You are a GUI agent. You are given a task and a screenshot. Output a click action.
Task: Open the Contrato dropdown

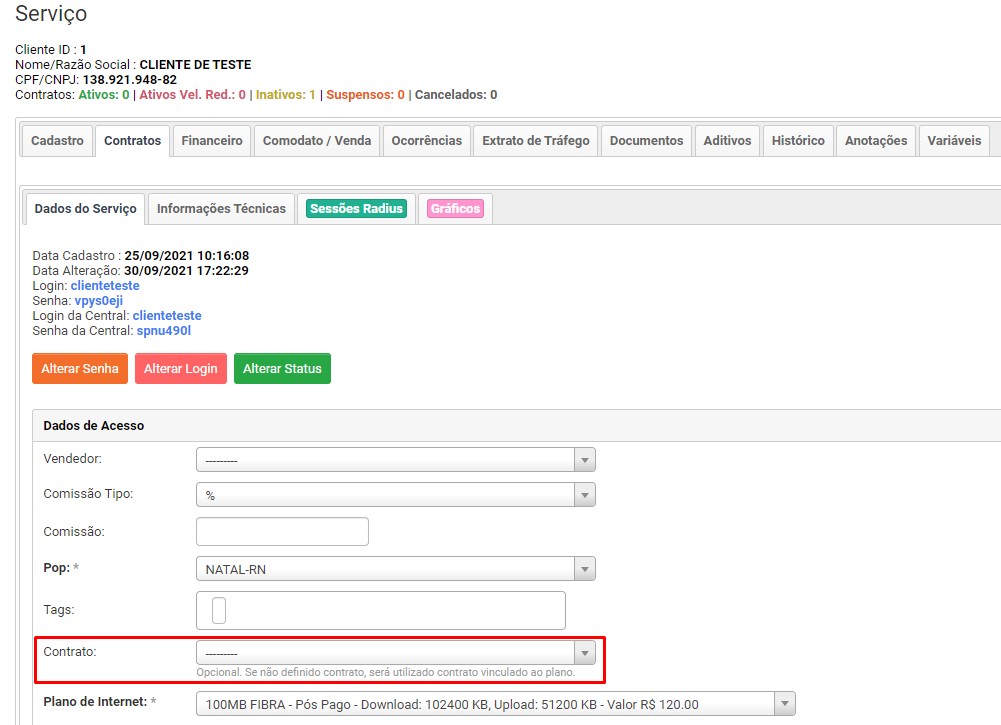click(x=395, y=653)
